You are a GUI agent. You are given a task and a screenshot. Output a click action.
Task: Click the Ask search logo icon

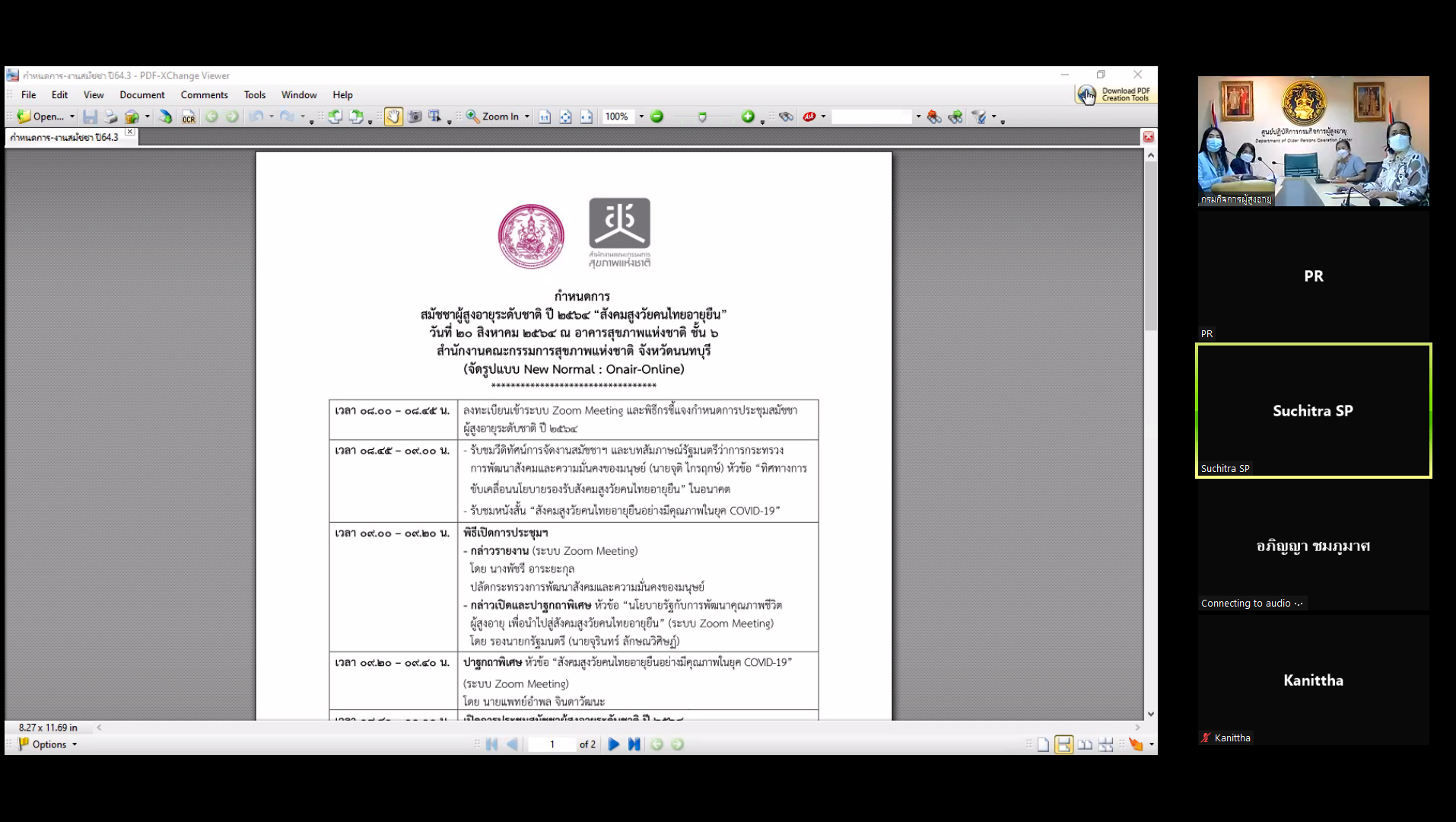[809, 116]
